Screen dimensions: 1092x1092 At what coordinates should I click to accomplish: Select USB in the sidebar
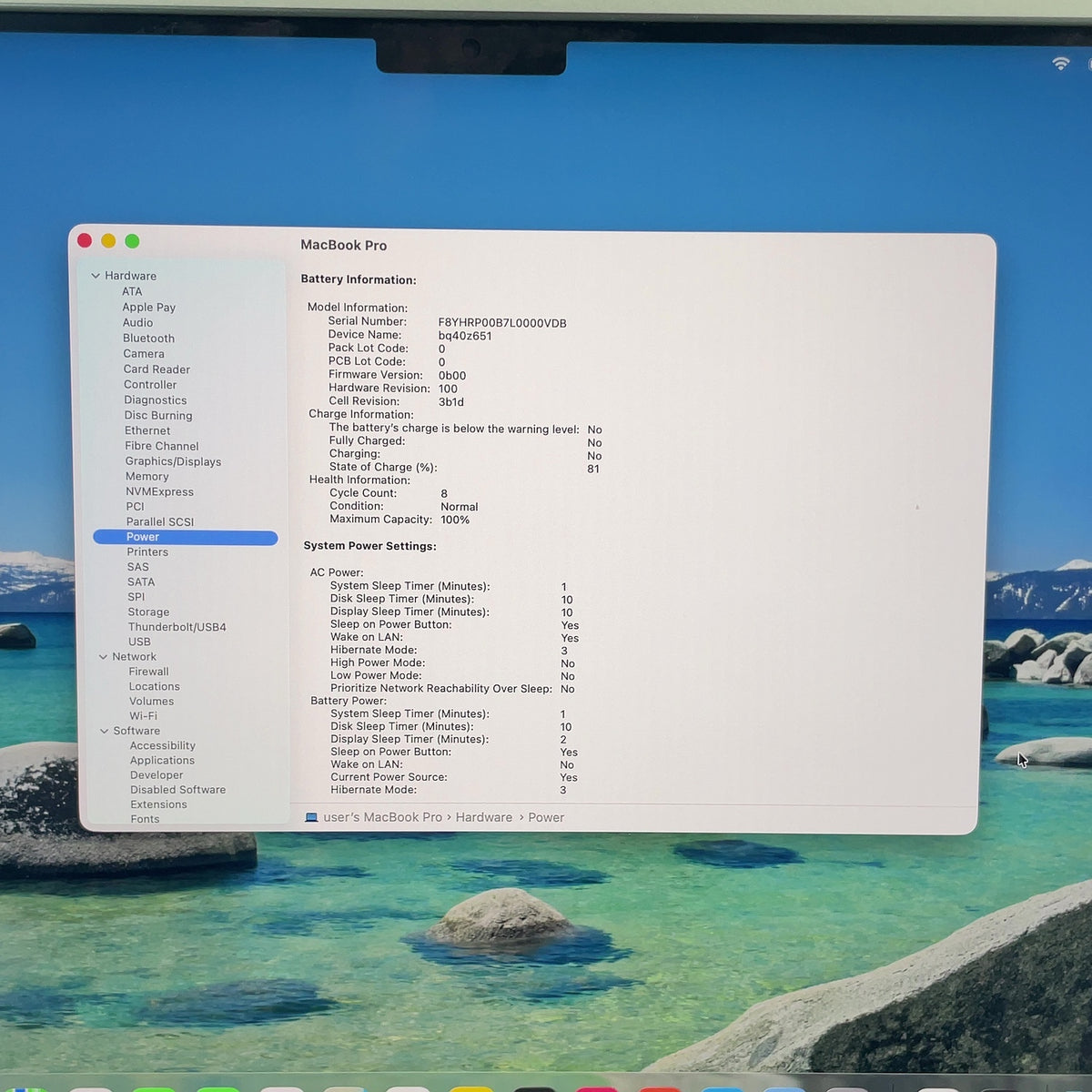point(139,642)
